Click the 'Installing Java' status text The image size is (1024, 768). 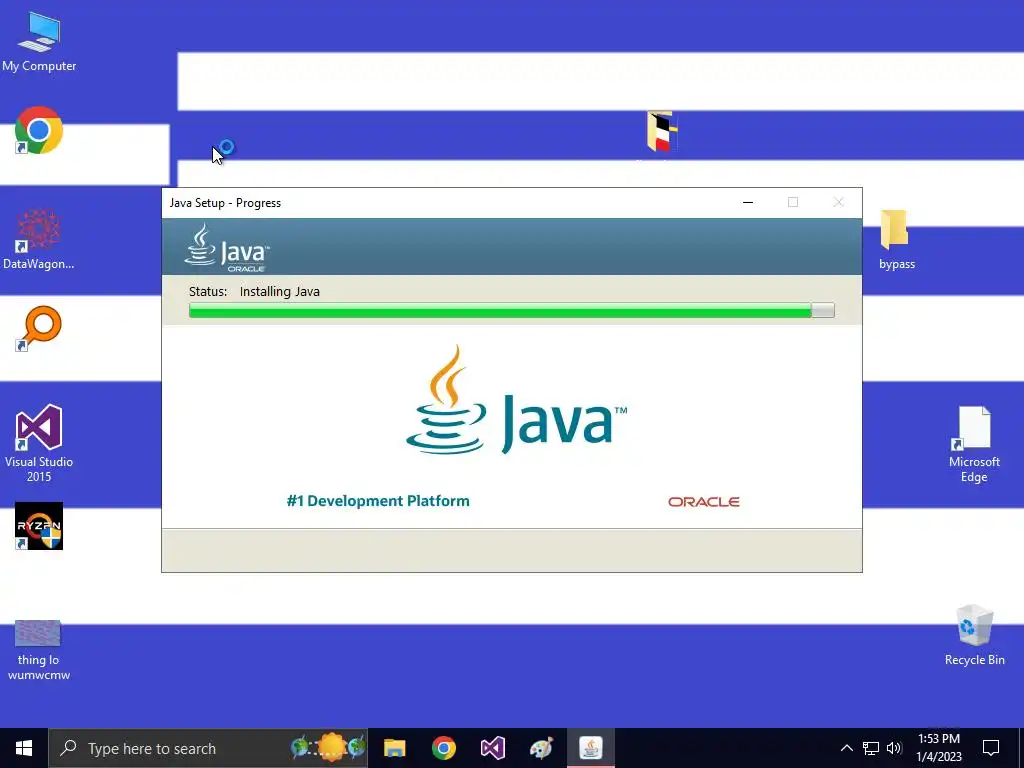(x=280, y=292)
